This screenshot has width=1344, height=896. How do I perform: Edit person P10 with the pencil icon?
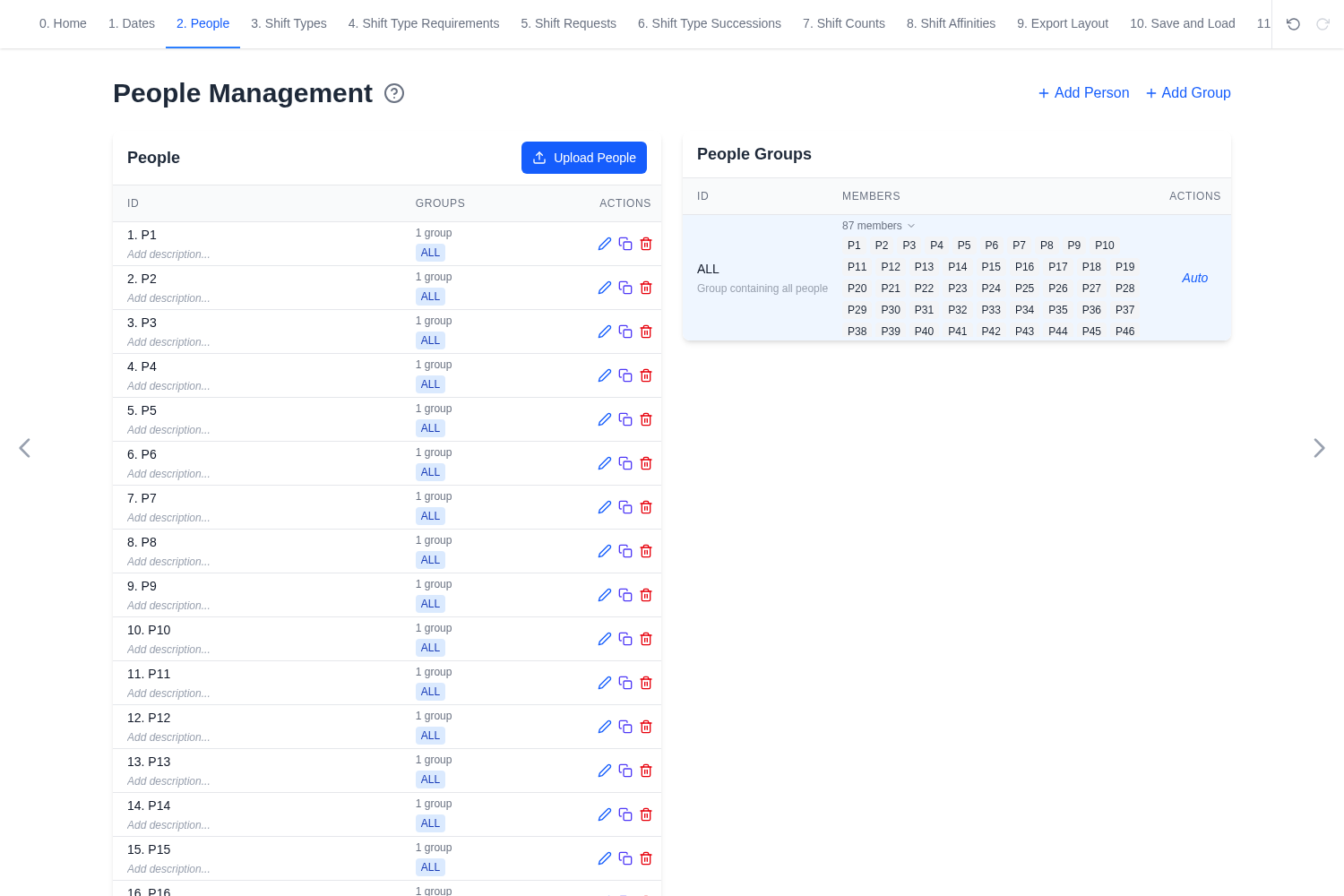(605, 639)
